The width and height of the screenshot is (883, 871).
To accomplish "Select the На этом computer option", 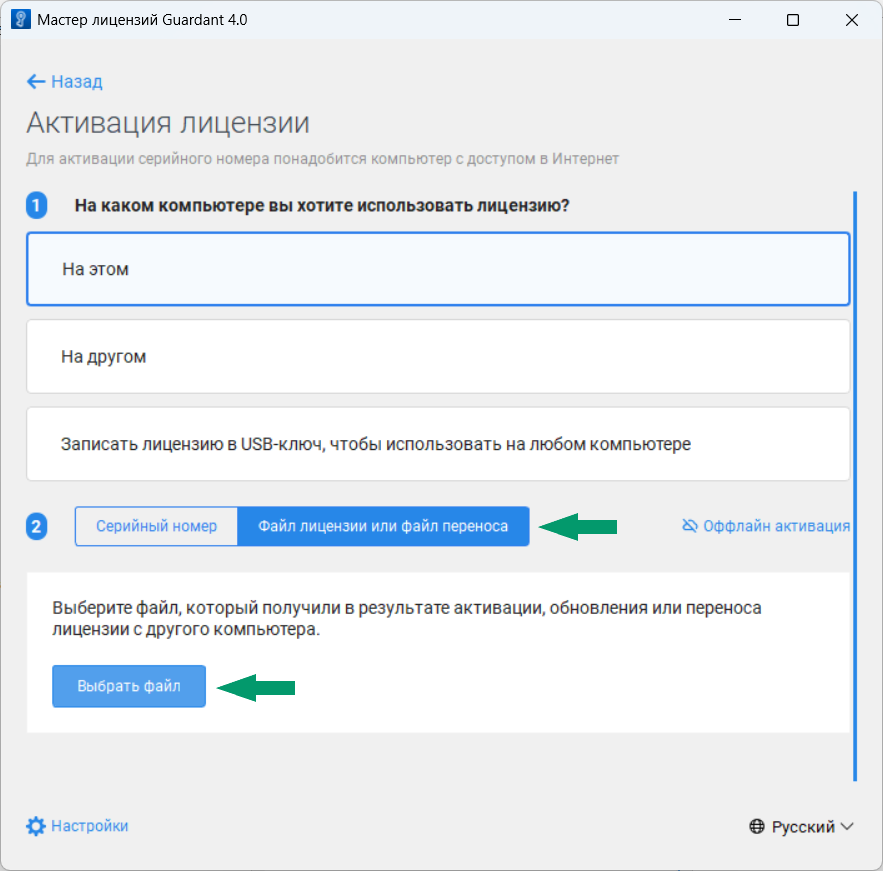I will tap(438, 269).
